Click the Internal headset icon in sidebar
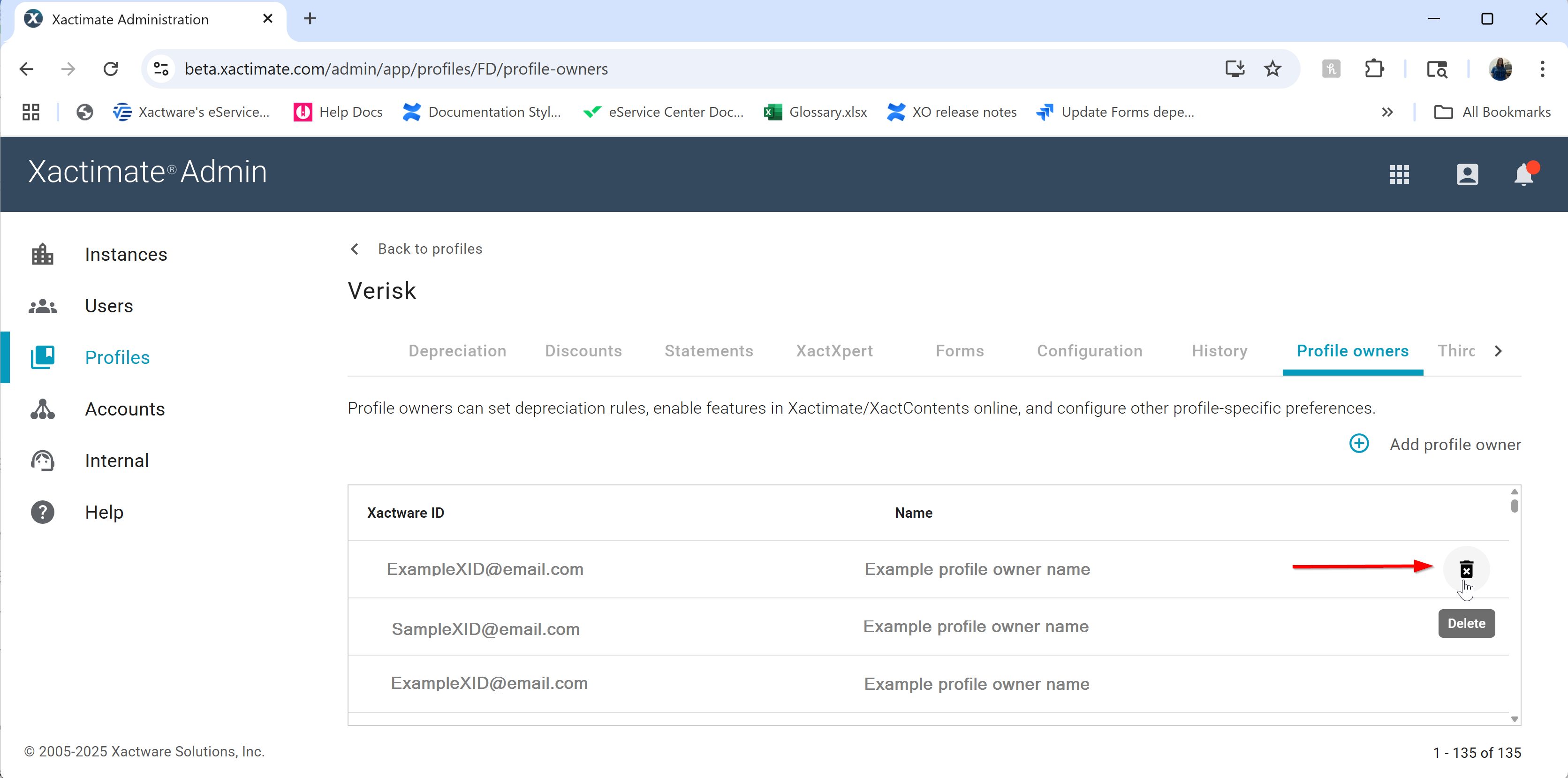 coord(43,461)
